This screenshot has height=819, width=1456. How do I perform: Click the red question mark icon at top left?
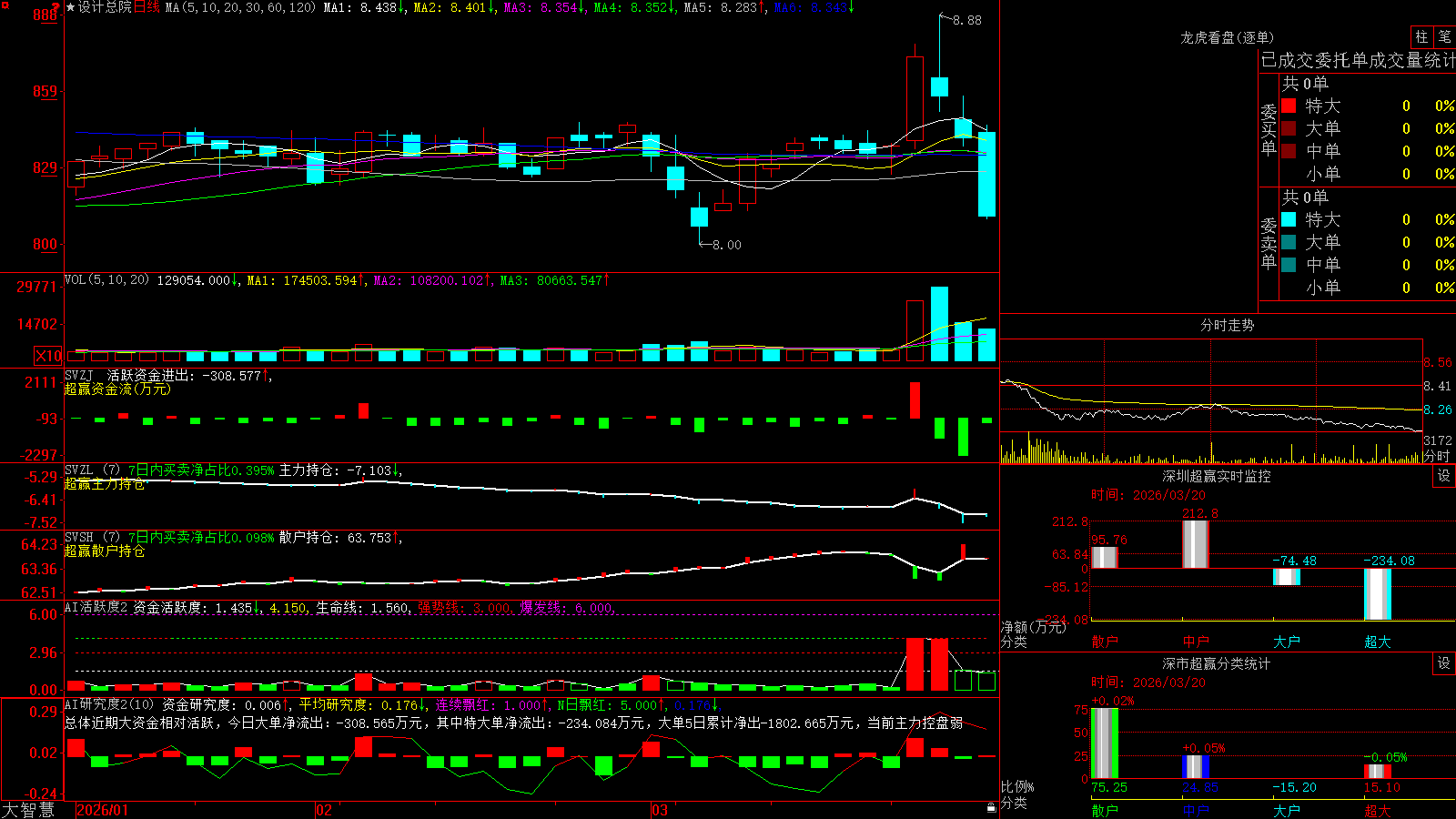56,6
